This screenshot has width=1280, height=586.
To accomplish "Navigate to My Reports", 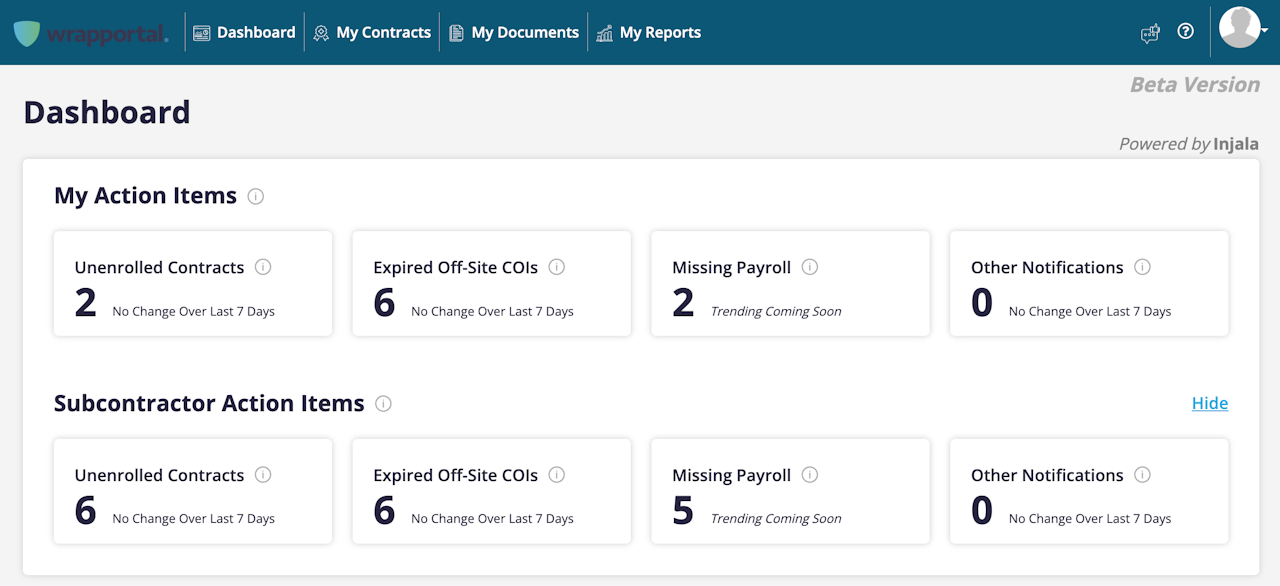I will (648, 33).
